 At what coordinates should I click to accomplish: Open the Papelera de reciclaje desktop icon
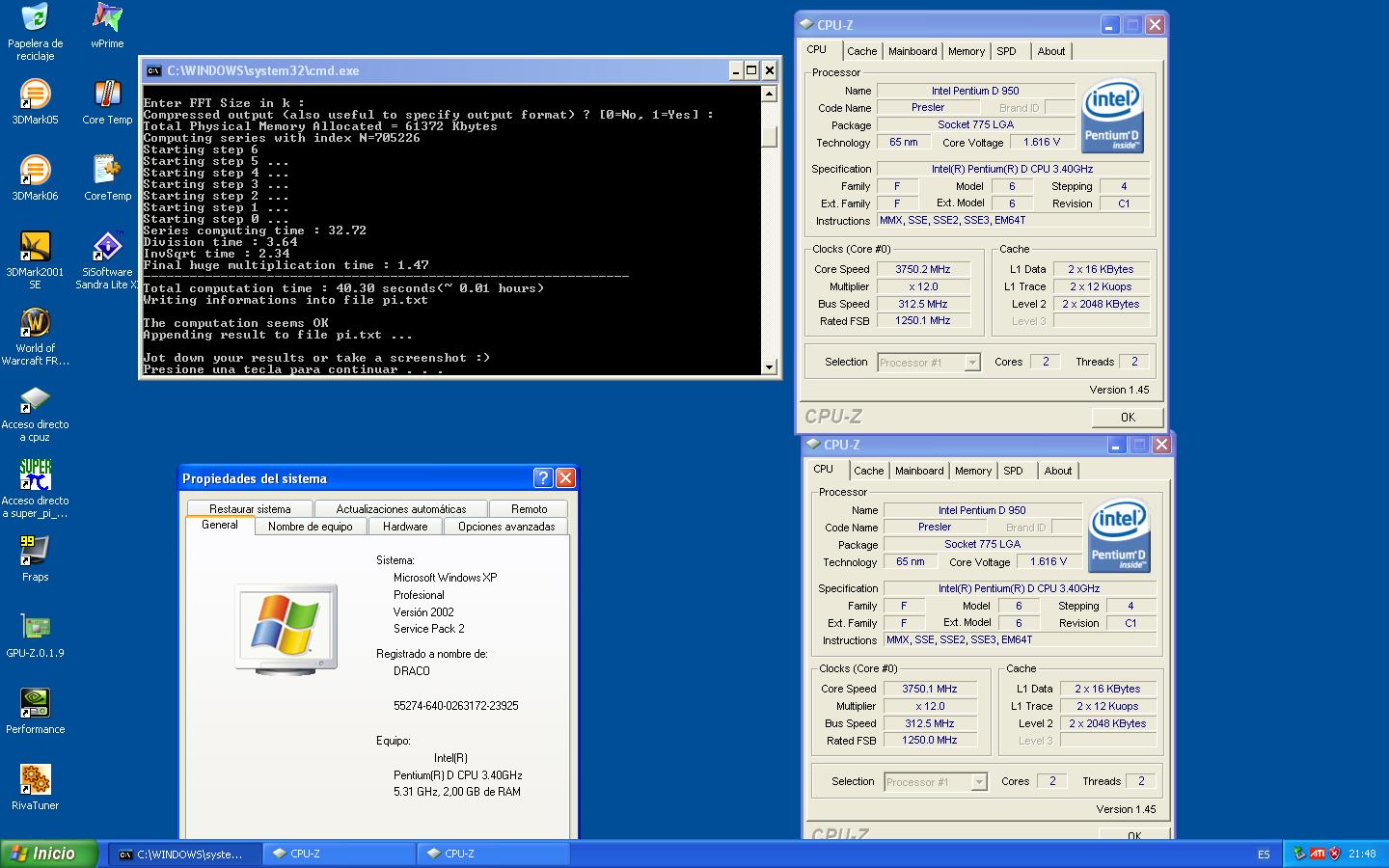[36, 19]
